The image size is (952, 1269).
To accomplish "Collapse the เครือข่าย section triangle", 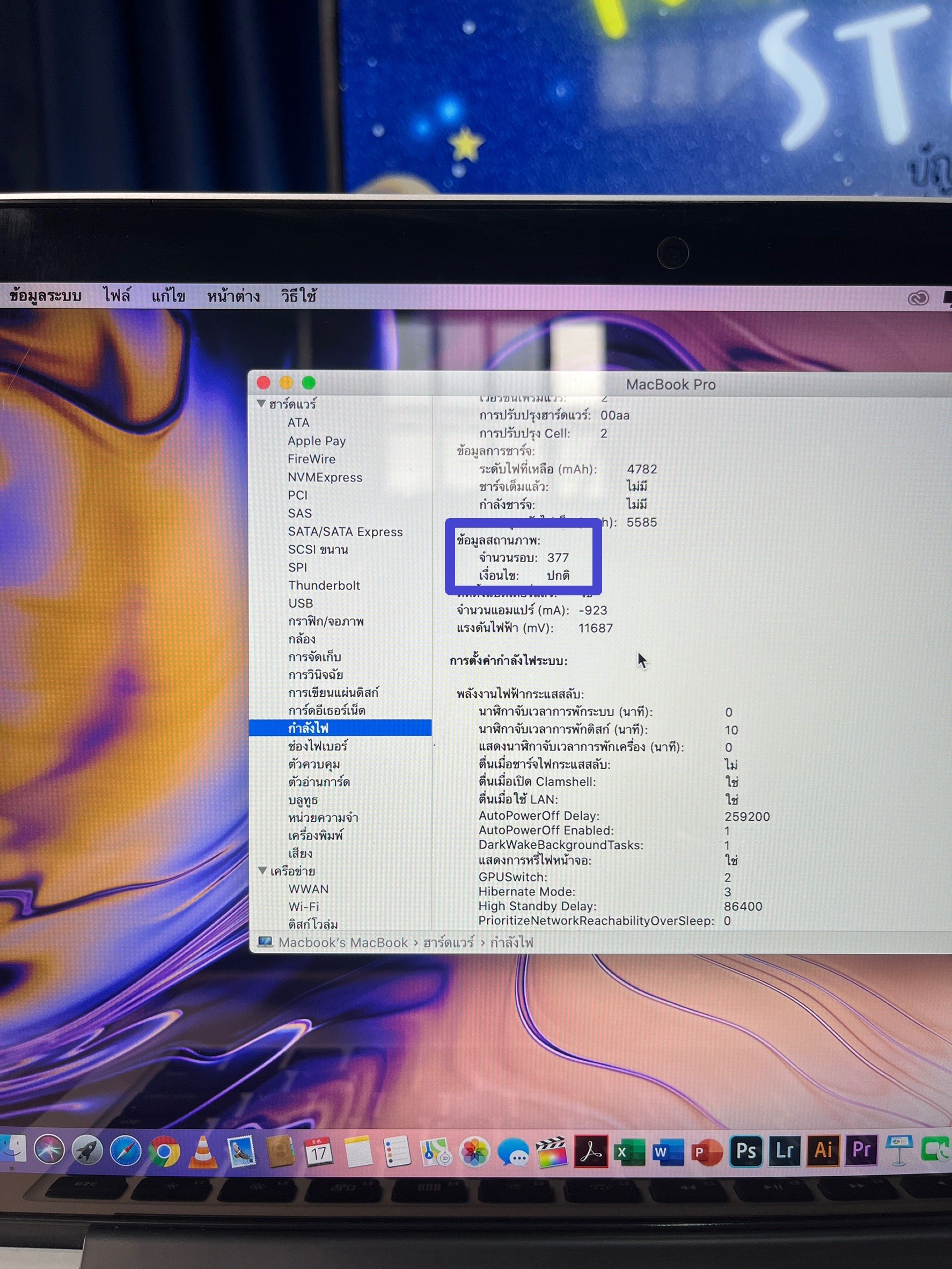I will (262, 871).
